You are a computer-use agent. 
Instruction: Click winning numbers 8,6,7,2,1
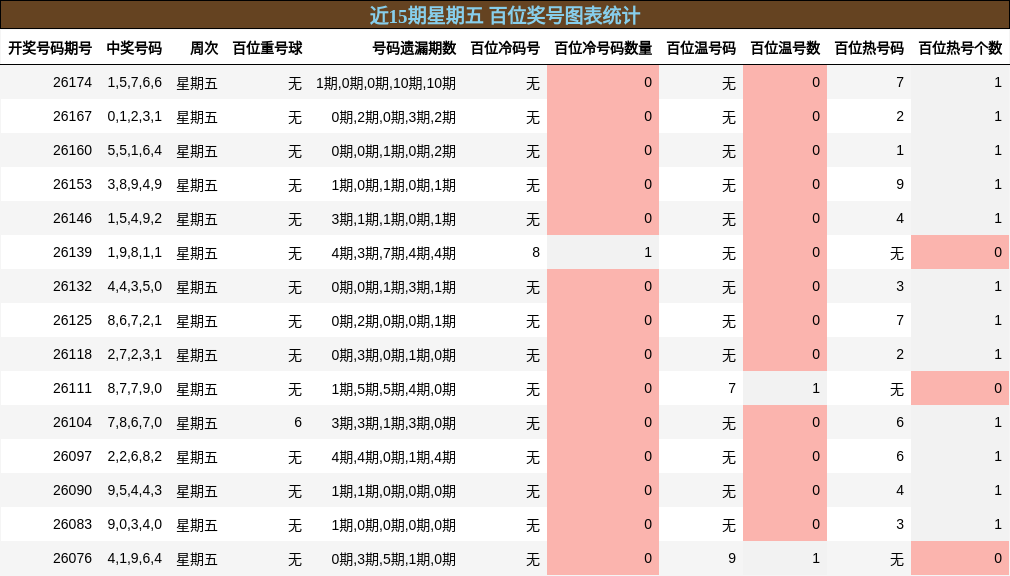[135, 321]
